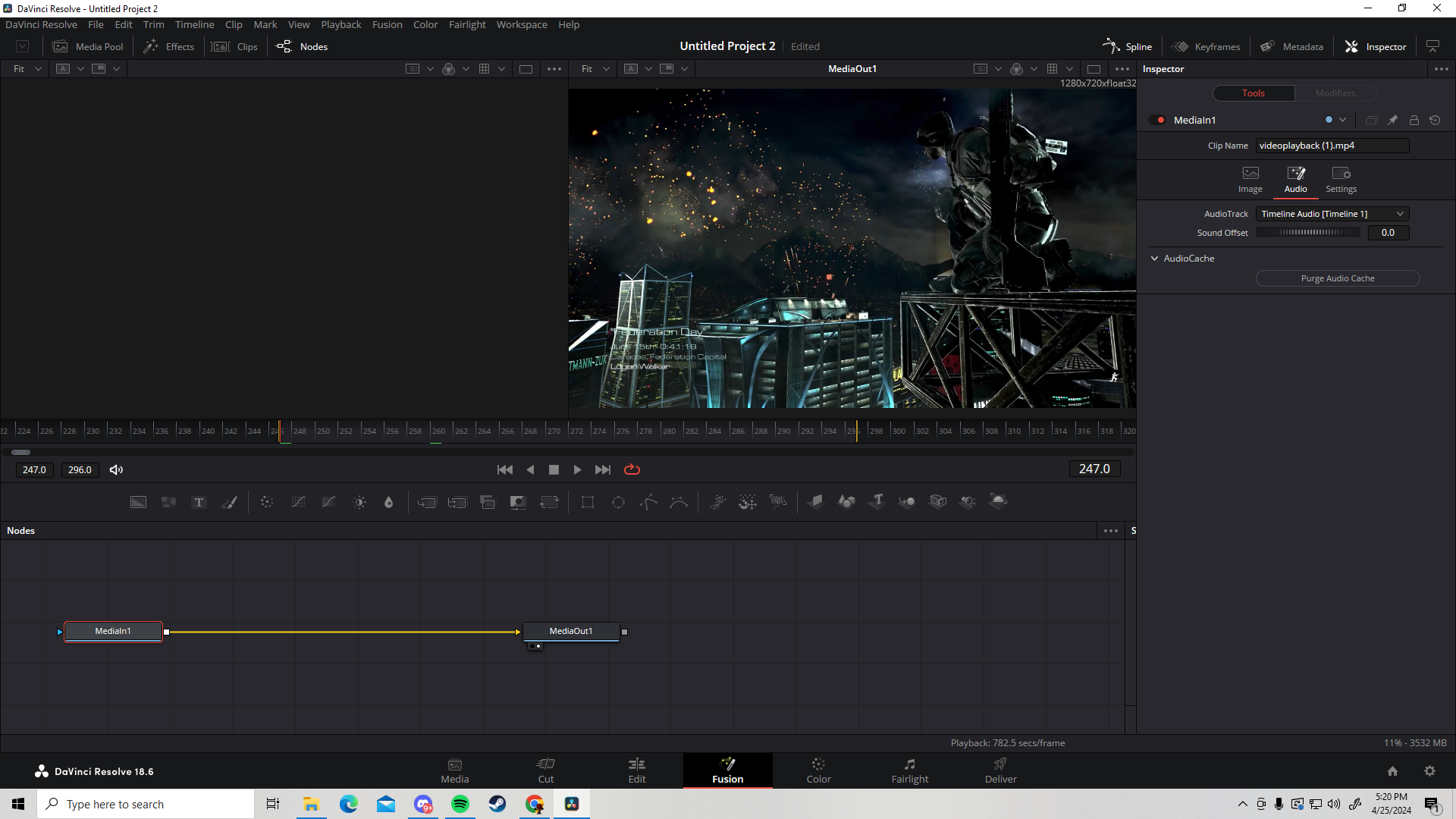
Task: Click the Color tab in bottom bar
Action: click(x=818, y=770)
